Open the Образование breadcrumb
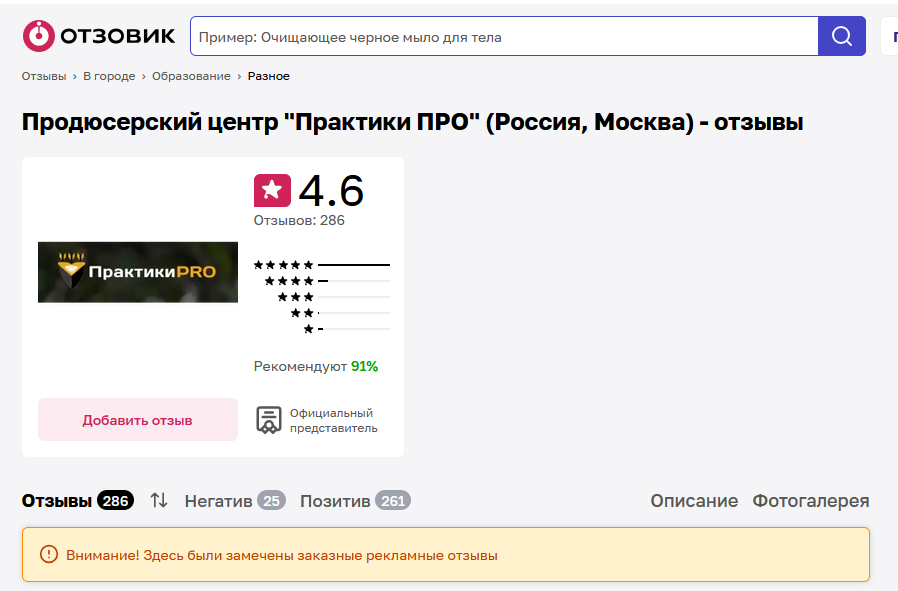 [191, 76]
